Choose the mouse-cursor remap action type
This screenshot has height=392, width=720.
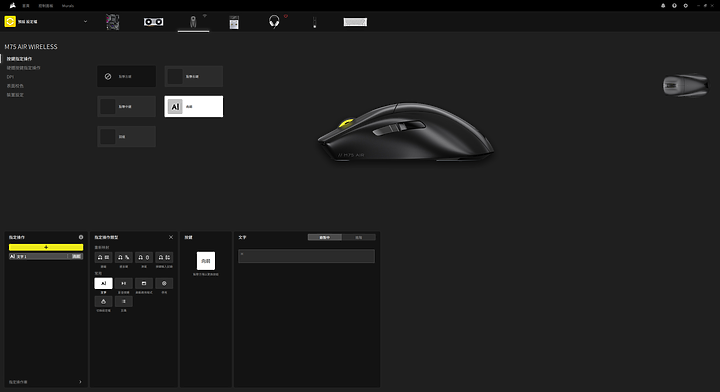pos(124,257)
